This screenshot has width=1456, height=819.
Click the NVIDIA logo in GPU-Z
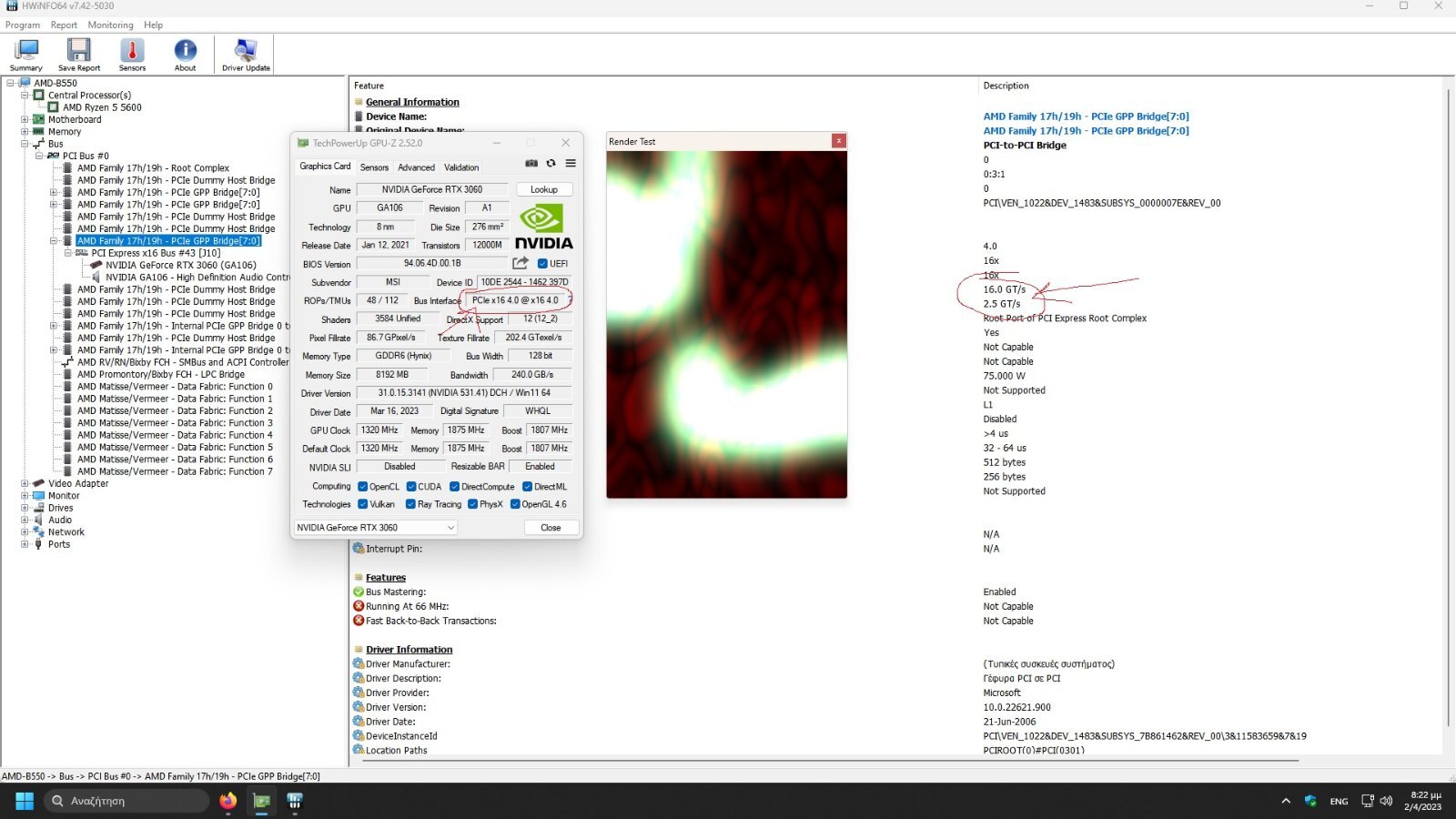(x=543, y=227)
